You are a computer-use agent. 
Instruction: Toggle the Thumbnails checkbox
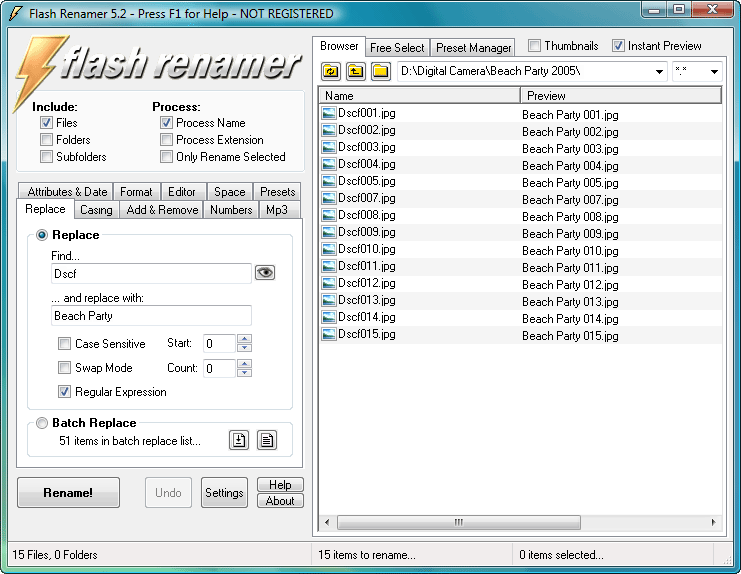[x=534, y=46]
